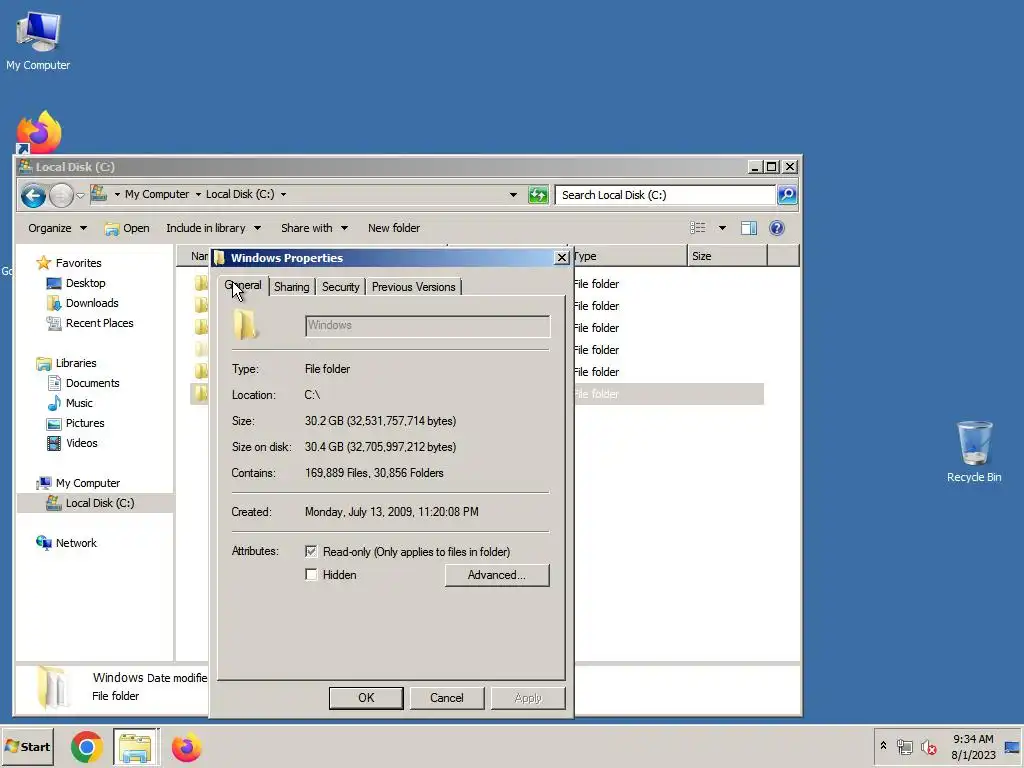Screen dimensions: 1024x768
Task: Open the Organize menu
Action: (57, 228)
